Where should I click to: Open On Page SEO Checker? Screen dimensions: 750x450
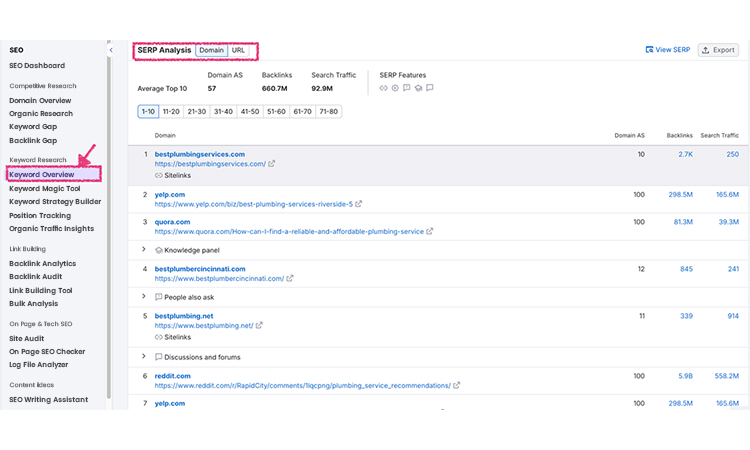pyautogui.click(x=47, y=351)
